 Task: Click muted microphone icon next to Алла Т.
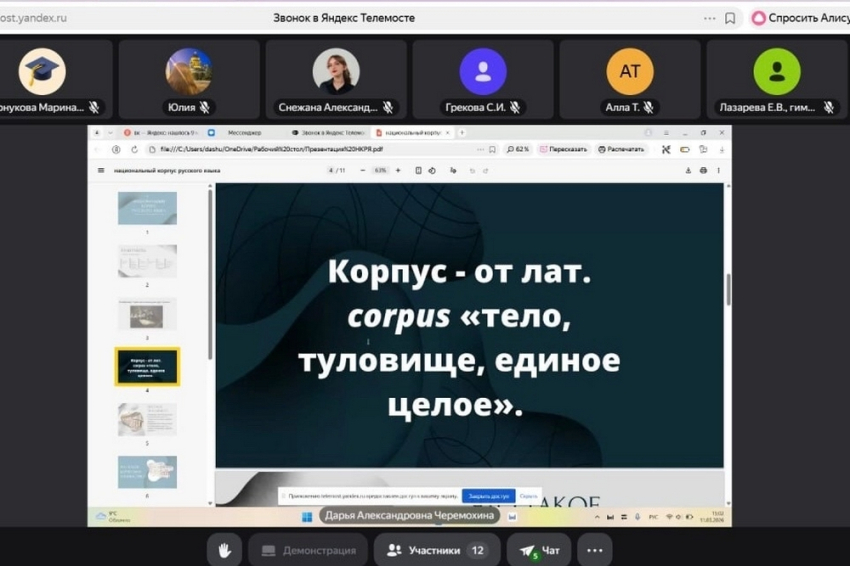(x=648, y=107)
